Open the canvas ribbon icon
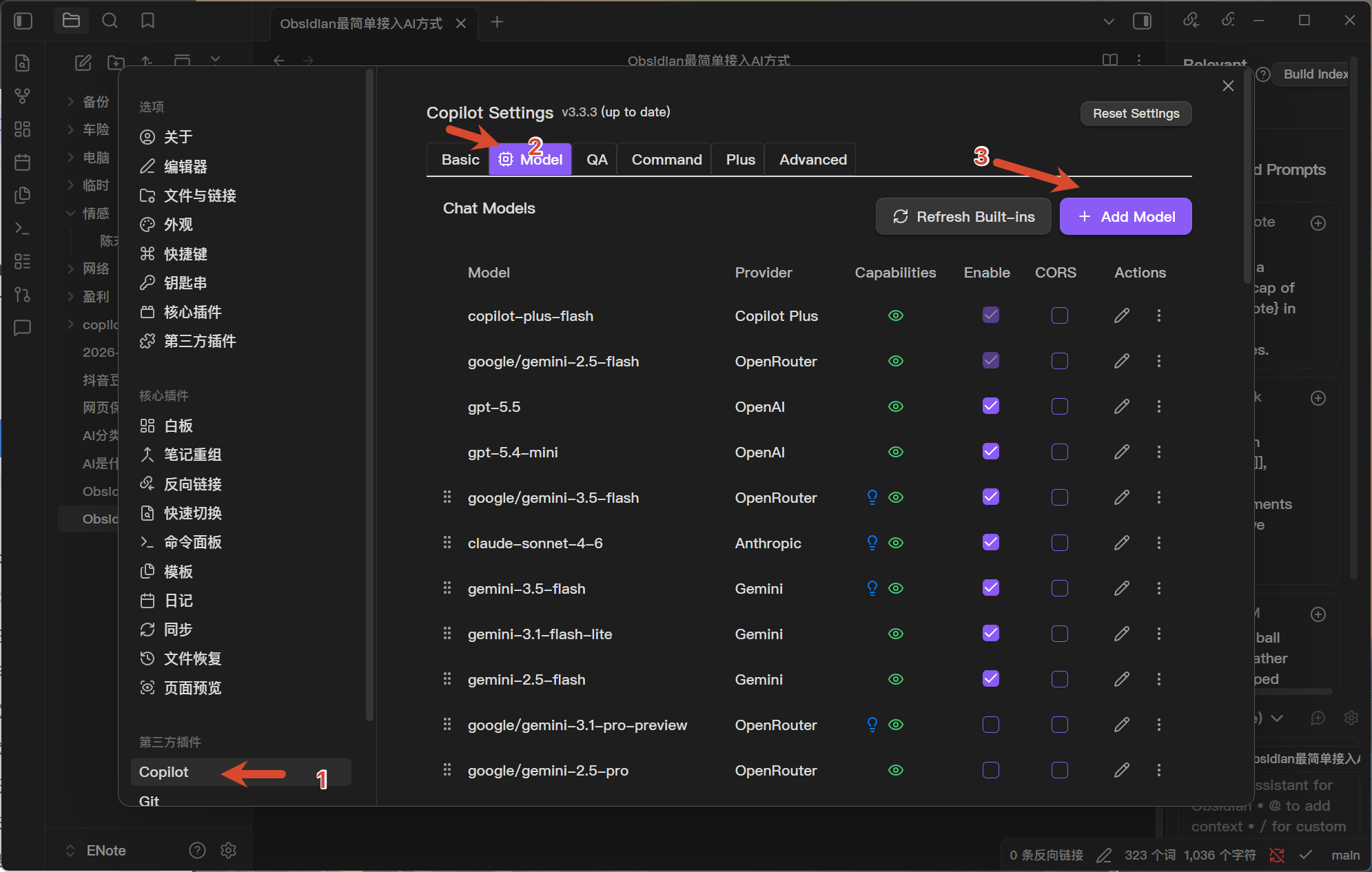The image size is (1372, 872). click(x=23, y=129)
